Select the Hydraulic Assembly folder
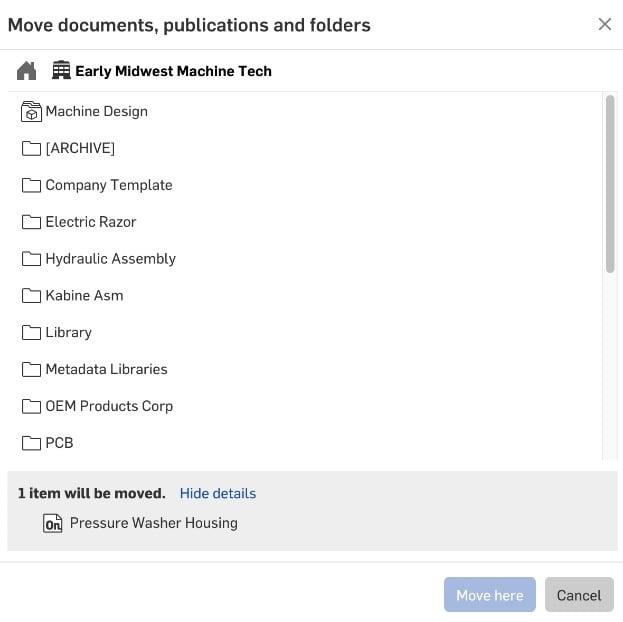This screenshot has height=622, width=623. (110, 259)
